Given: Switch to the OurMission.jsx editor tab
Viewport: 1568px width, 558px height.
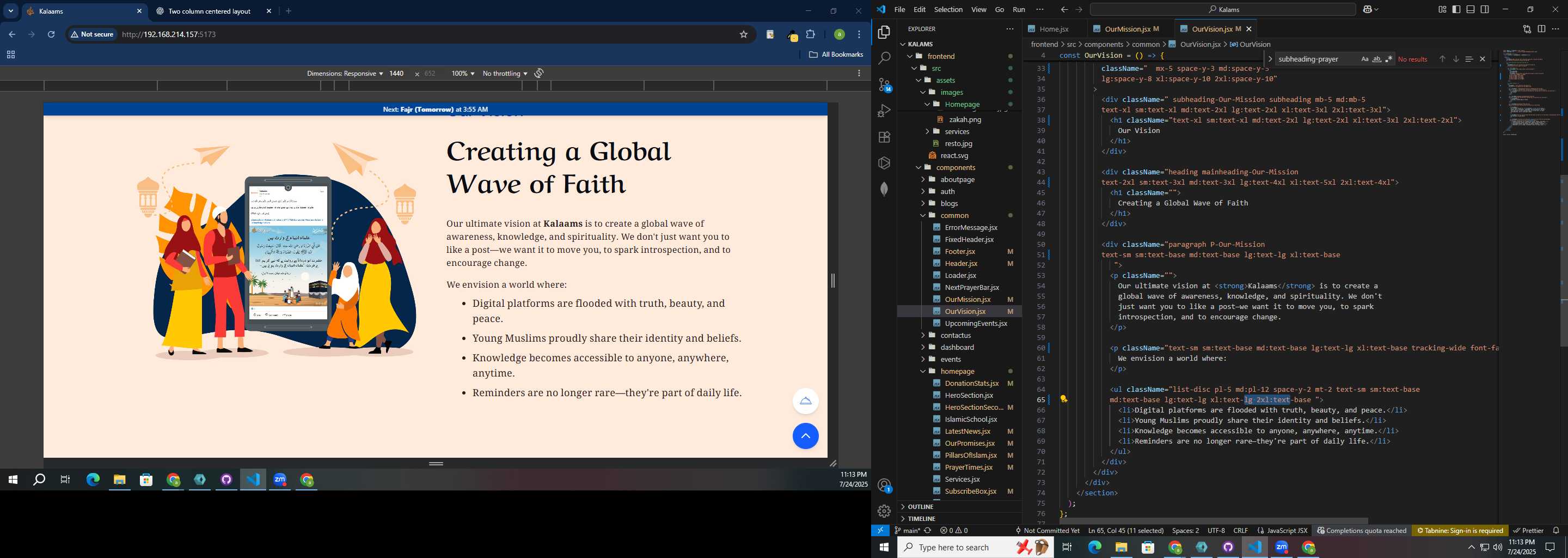Looking at the screenshot, I should click(1129, 29).
